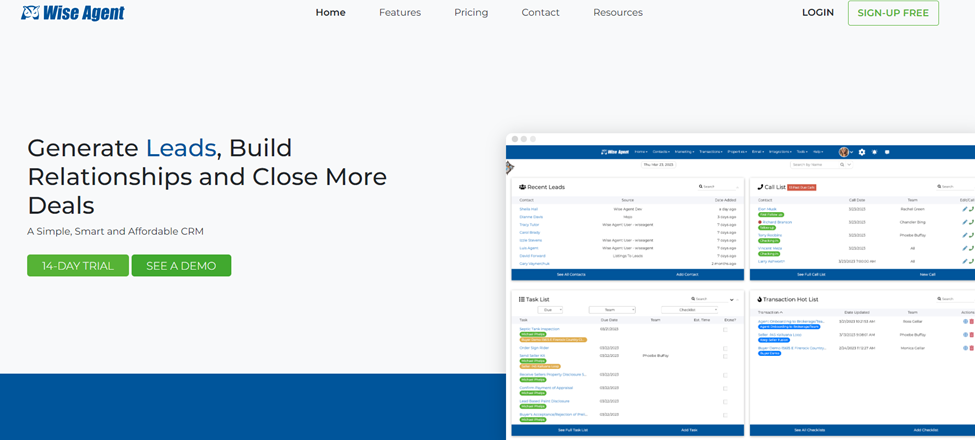Click the delete trash icon for Monica Gellar transaction
This screenshot has width=975, height=440.
click(971, 348)
